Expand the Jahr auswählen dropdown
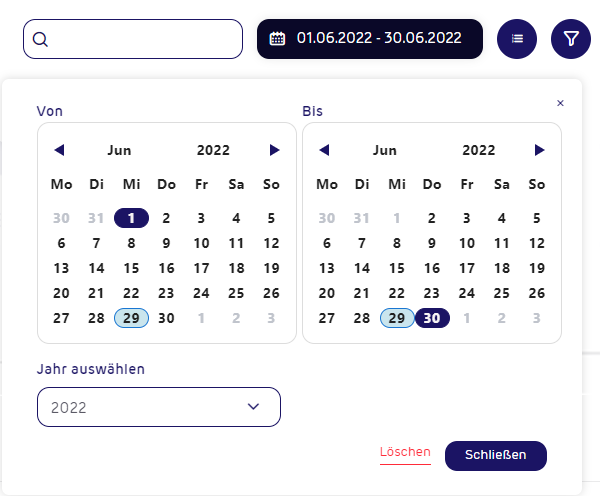The height and width of the screenshot is (496, 600). tap(159, 407)
